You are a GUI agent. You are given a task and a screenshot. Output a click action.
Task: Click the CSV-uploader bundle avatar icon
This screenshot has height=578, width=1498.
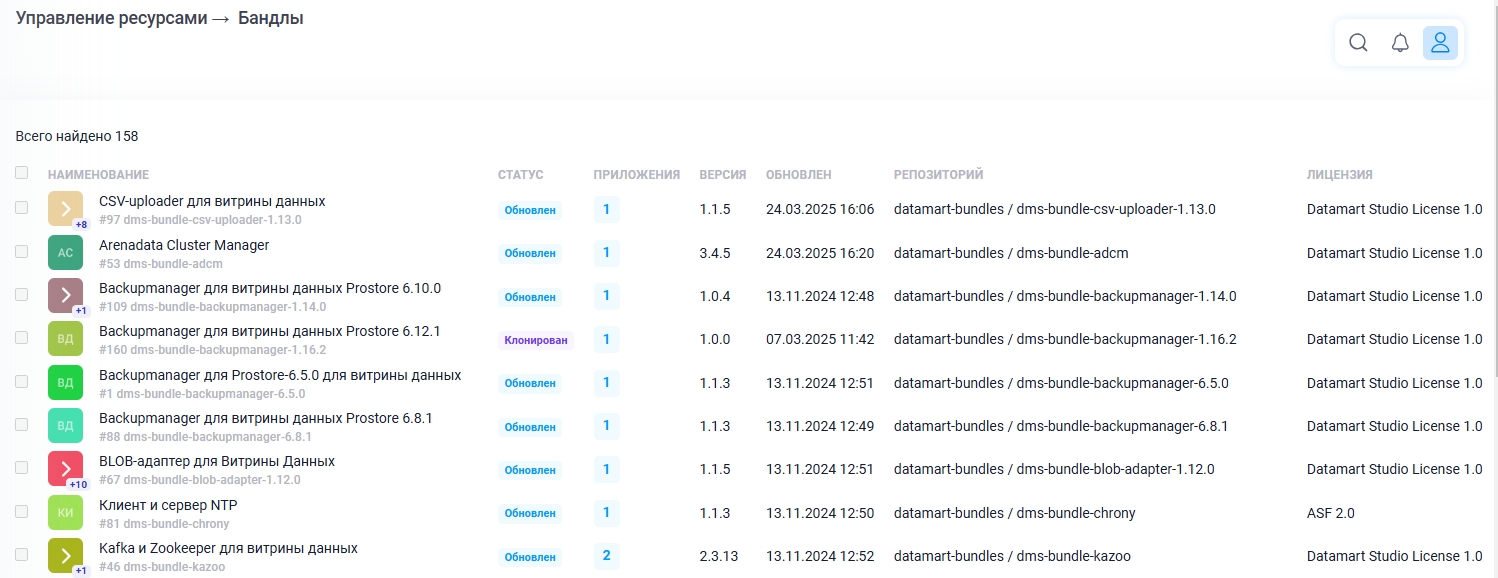65,209
